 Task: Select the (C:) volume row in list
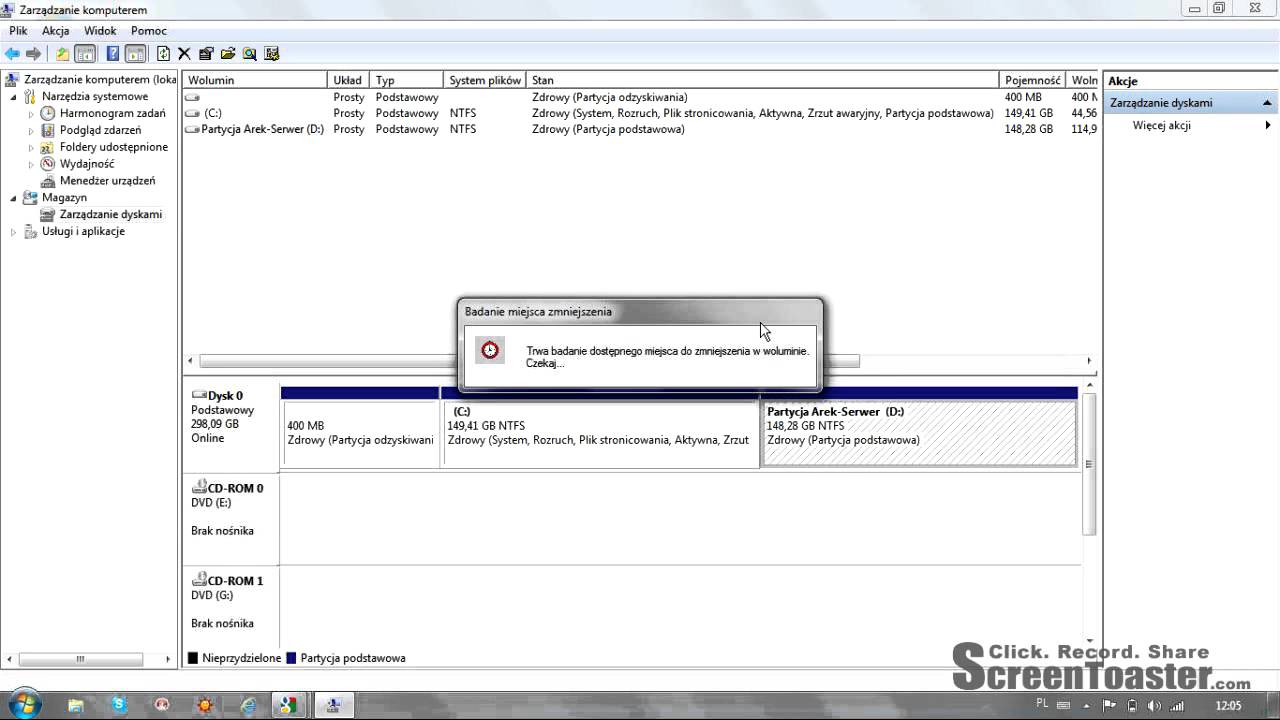640,113
